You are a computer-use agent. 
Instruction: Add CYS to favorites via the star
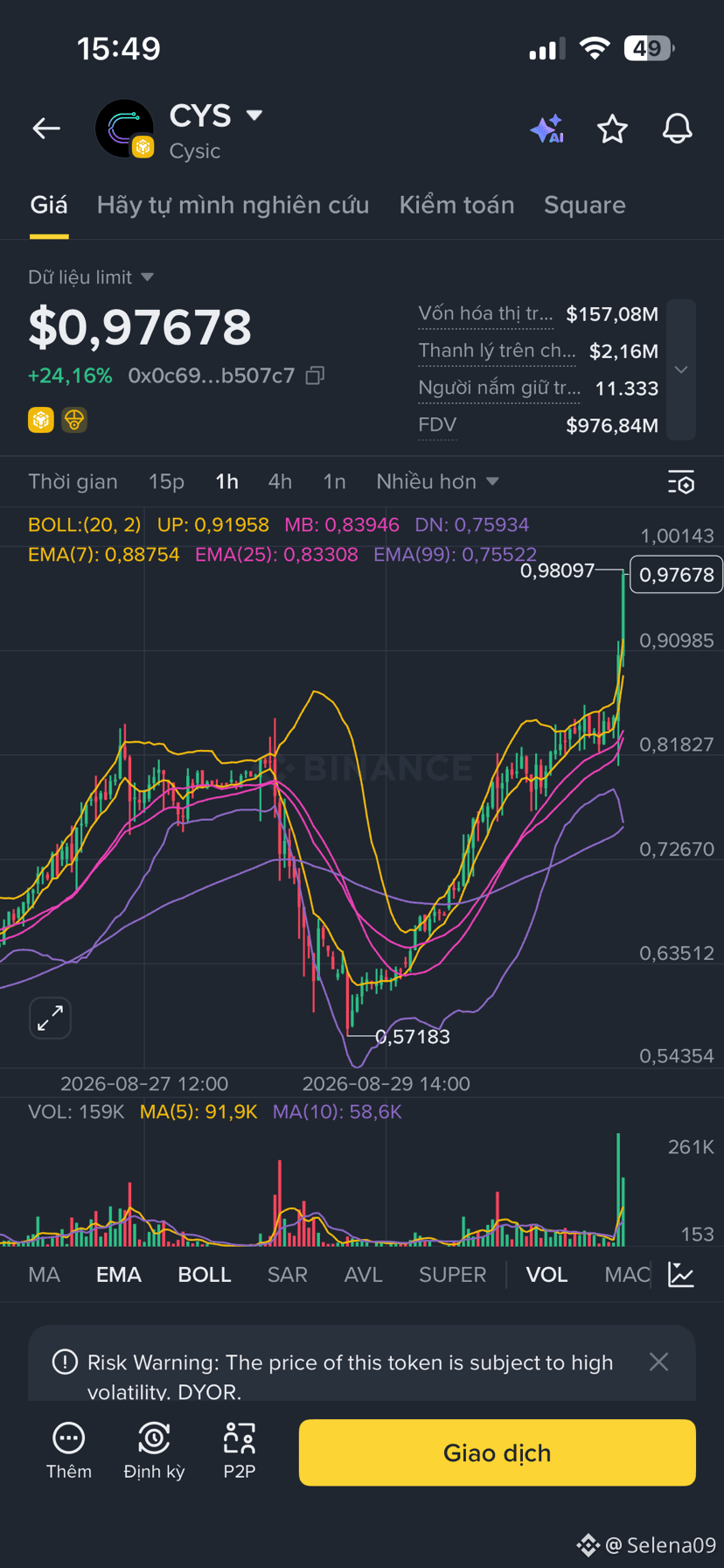(612, 129)
